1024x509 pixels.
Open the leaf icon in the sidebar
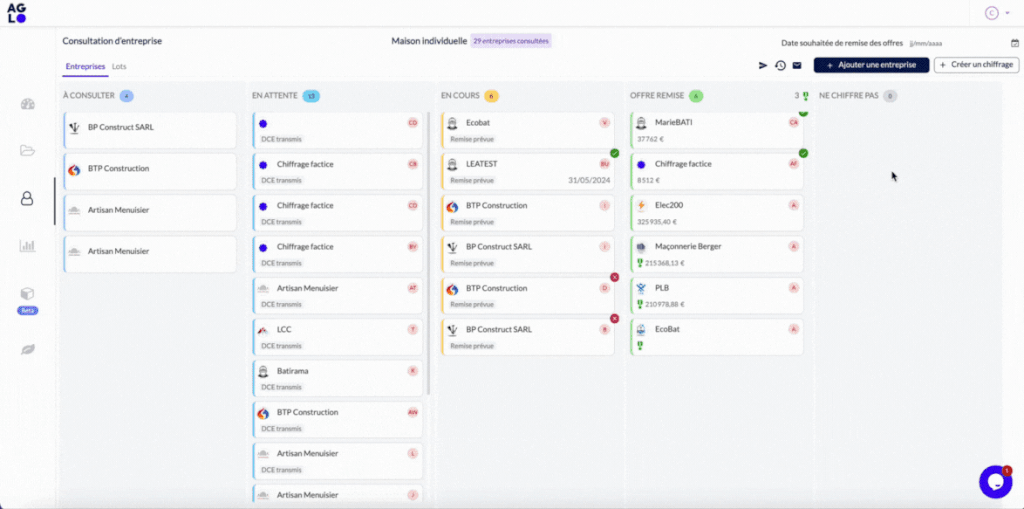(27, 350)
